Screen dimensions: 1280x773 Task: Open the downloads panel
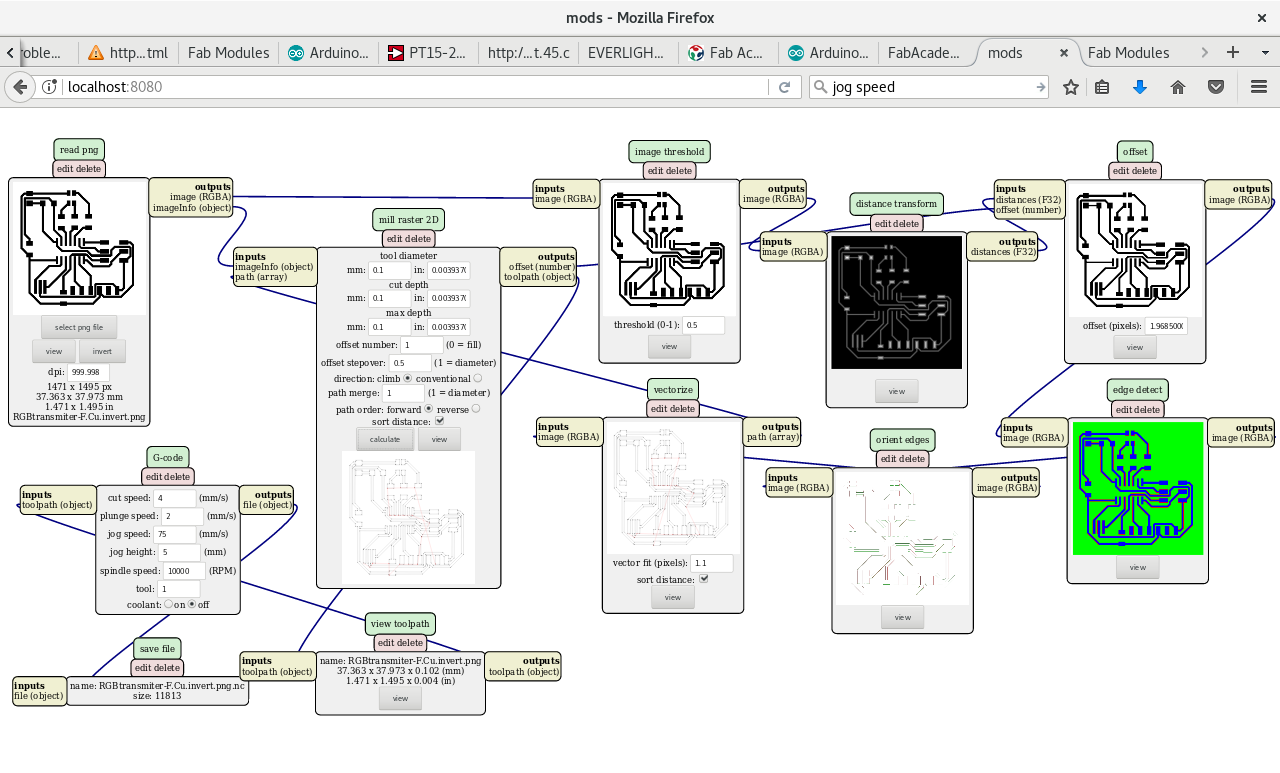(x=1139, y=87)
